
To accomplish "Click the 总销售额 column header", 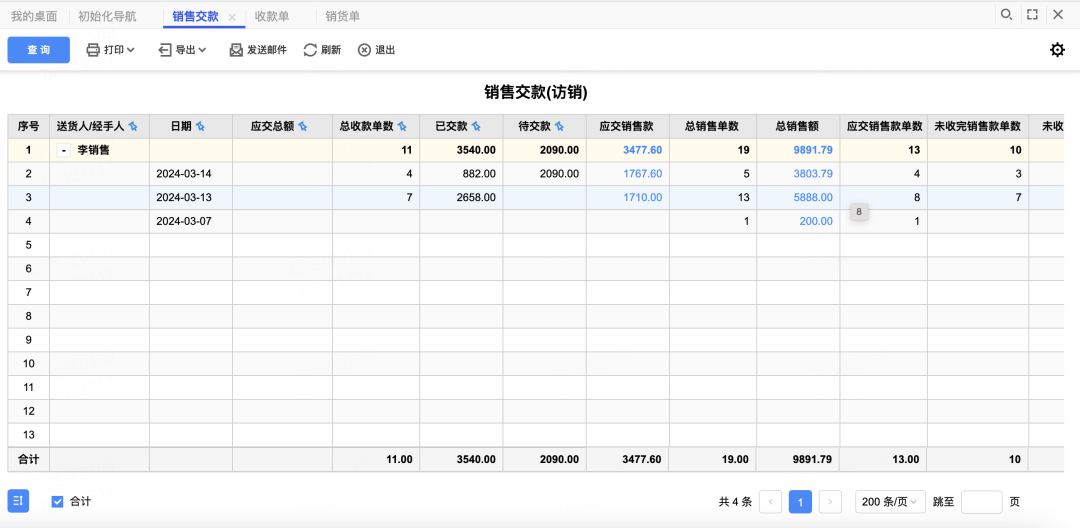I will (x=798, y=127).
